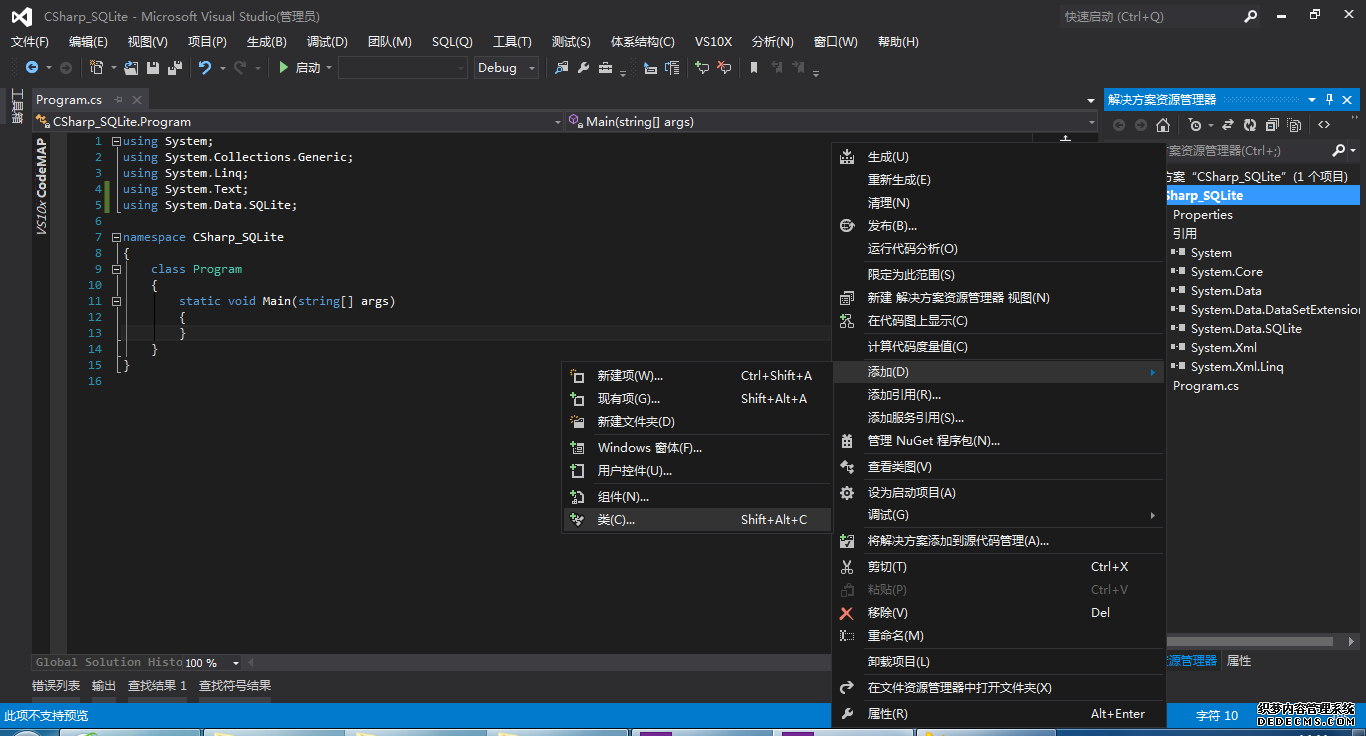Click the View Code angle-brackets icon
This screenshot has height=736, width=1366.
tap(1324, 125)
